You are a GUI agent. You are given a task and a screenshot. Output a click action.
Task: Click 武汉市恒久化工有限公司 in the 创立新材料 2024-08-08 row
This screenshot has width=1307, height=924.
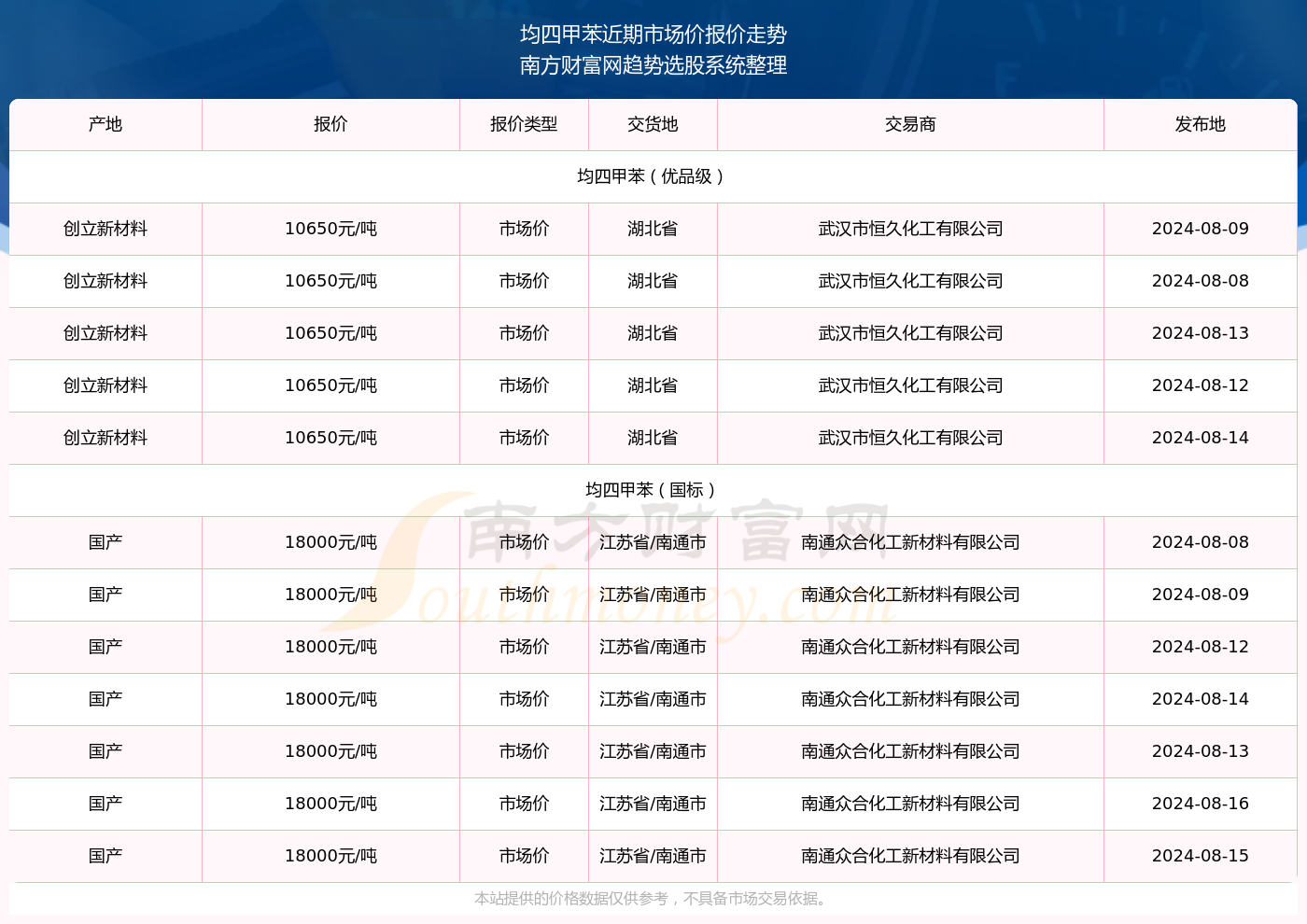(910, 281)
